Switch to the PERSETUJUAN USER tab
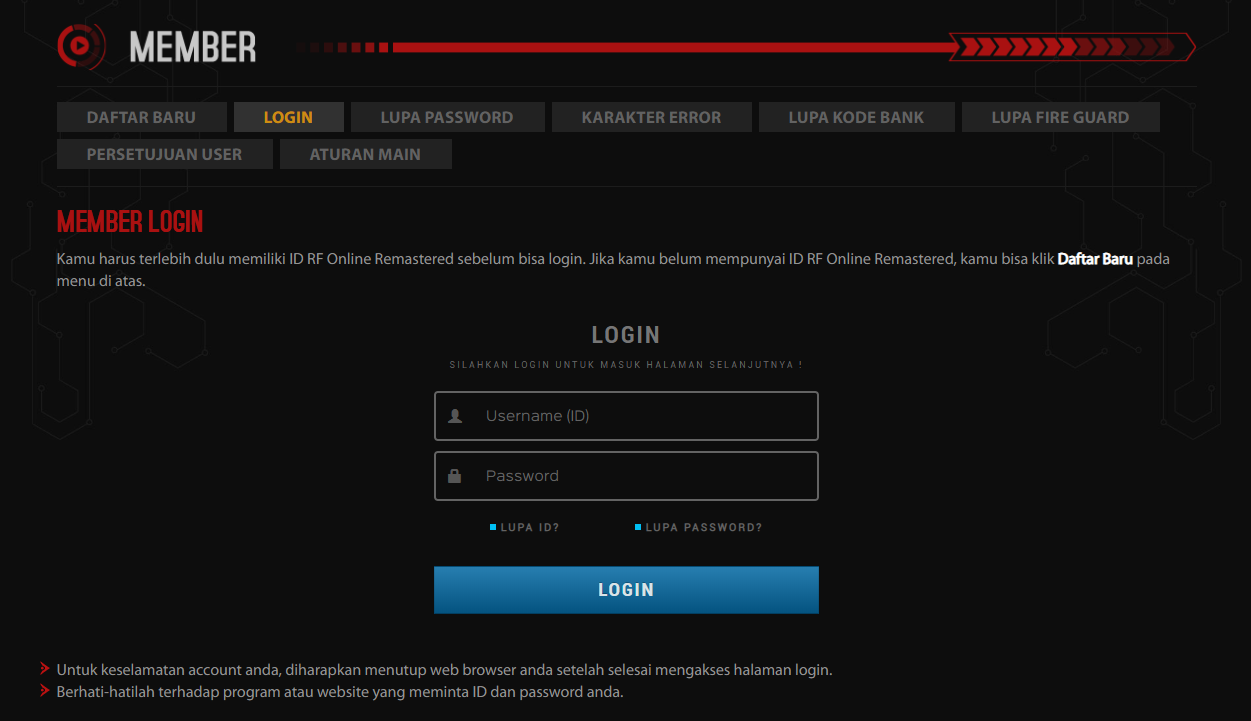 click(x=164, y=153)
